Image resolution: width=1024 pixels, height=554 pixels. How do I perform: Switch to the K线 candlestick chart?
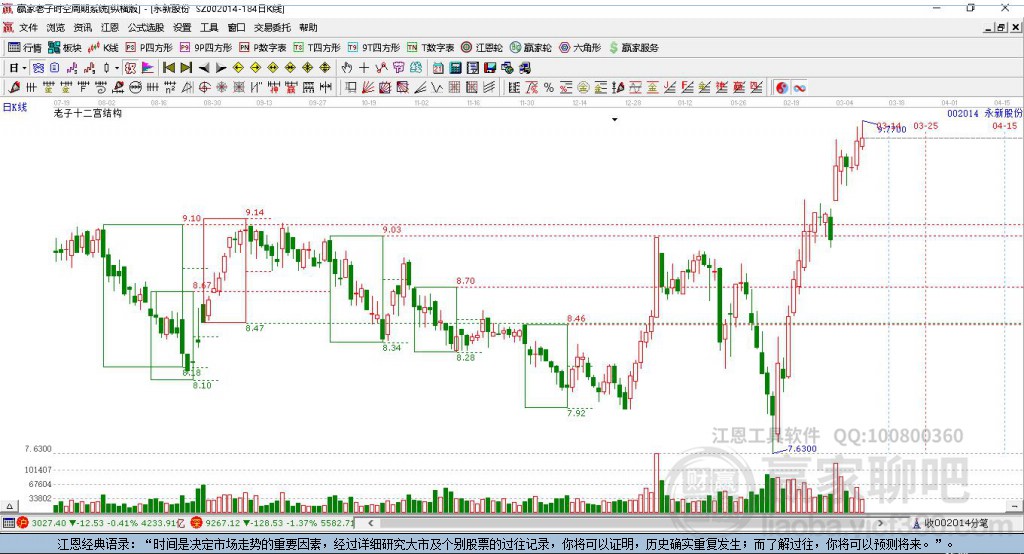tap(103, 48)
